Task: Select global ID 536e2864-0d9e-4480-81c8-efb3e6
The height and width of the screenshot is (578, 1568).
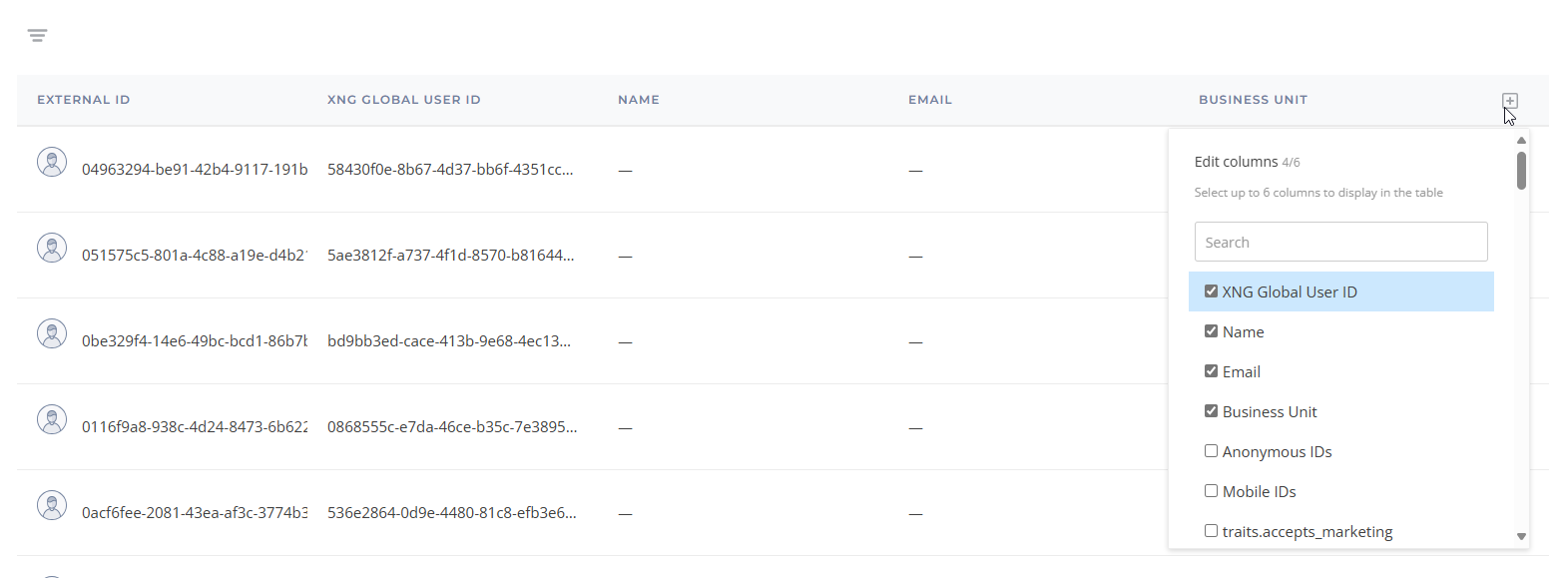Action: pos(452,513)
